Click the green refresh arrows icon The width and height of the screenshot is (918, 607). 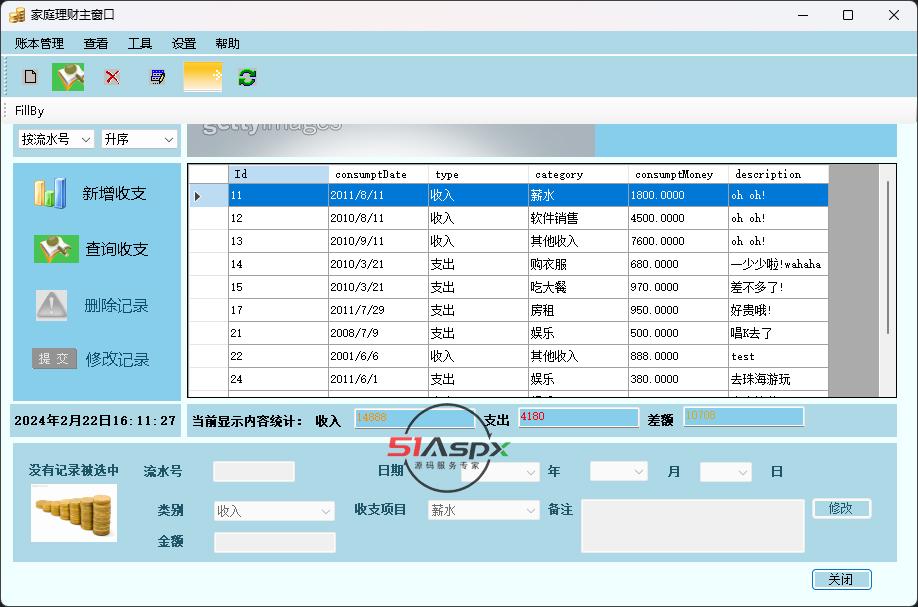(247, 77)
